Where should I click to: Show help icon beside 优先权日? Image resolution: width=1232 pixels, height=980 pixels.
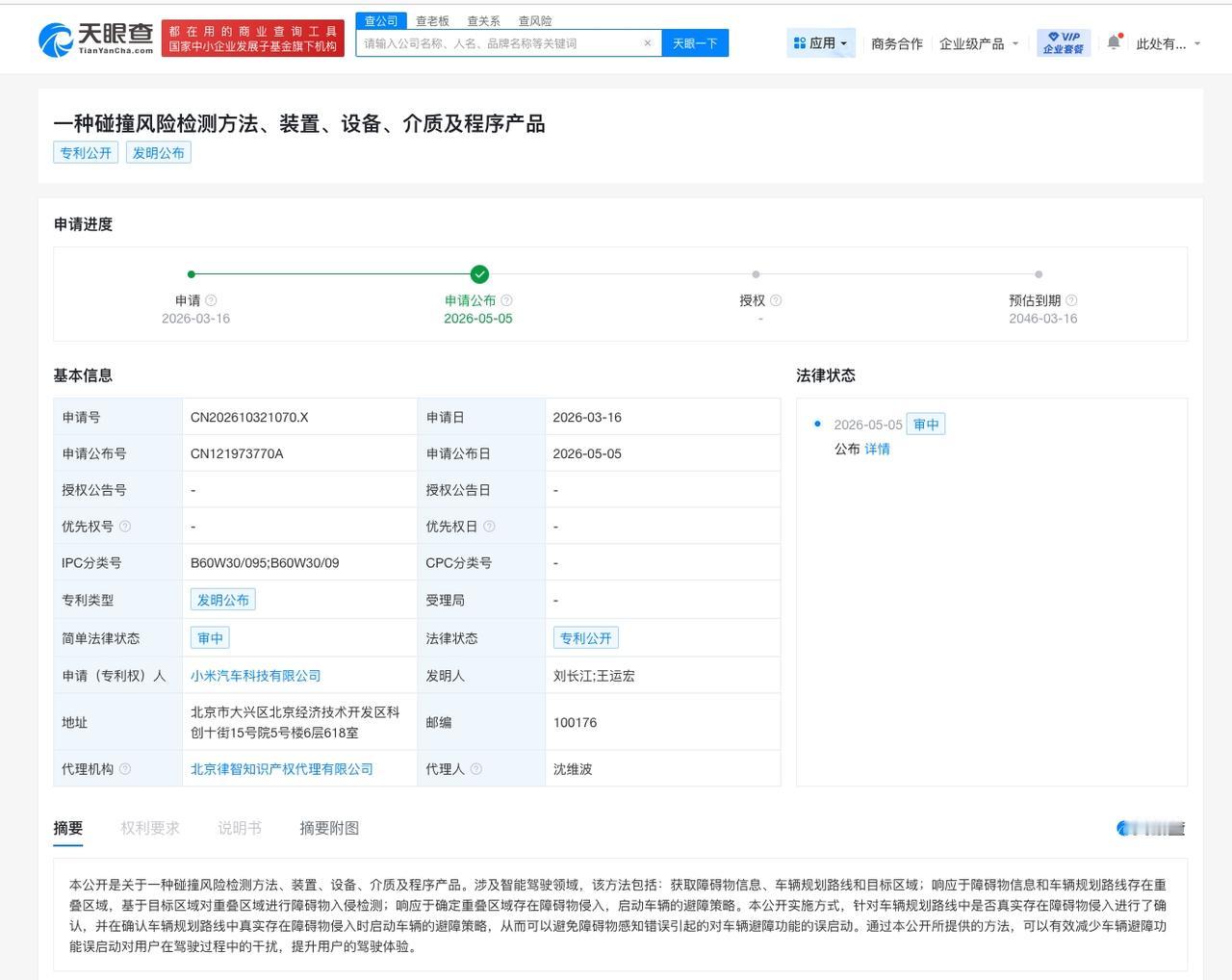[489, 527]
